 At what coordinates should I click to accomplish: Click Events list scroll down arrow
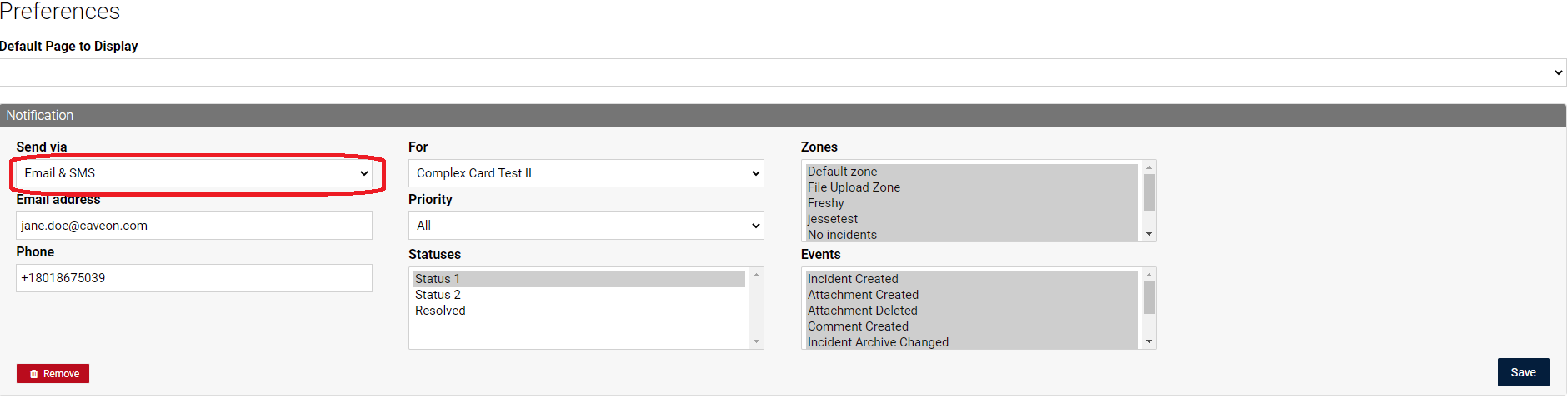coord(1149,341)
